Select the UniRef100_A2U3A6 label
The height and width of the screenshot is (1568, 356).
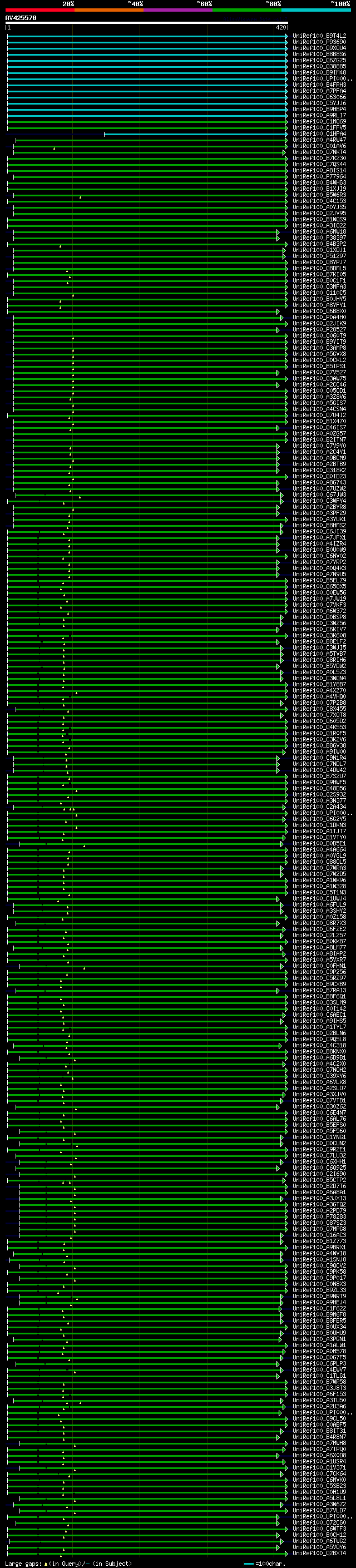pos(319,1407)
